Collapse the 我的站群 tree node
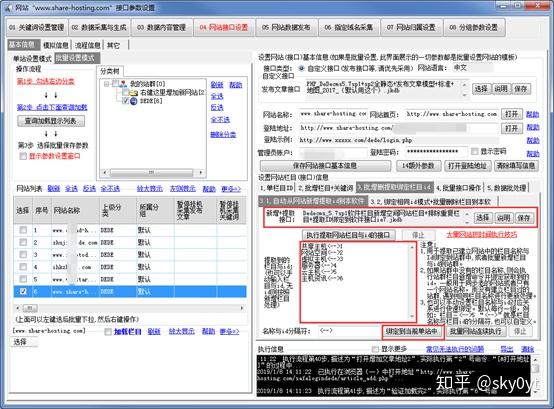Screen dimensions: 554x409 [106, 84]
